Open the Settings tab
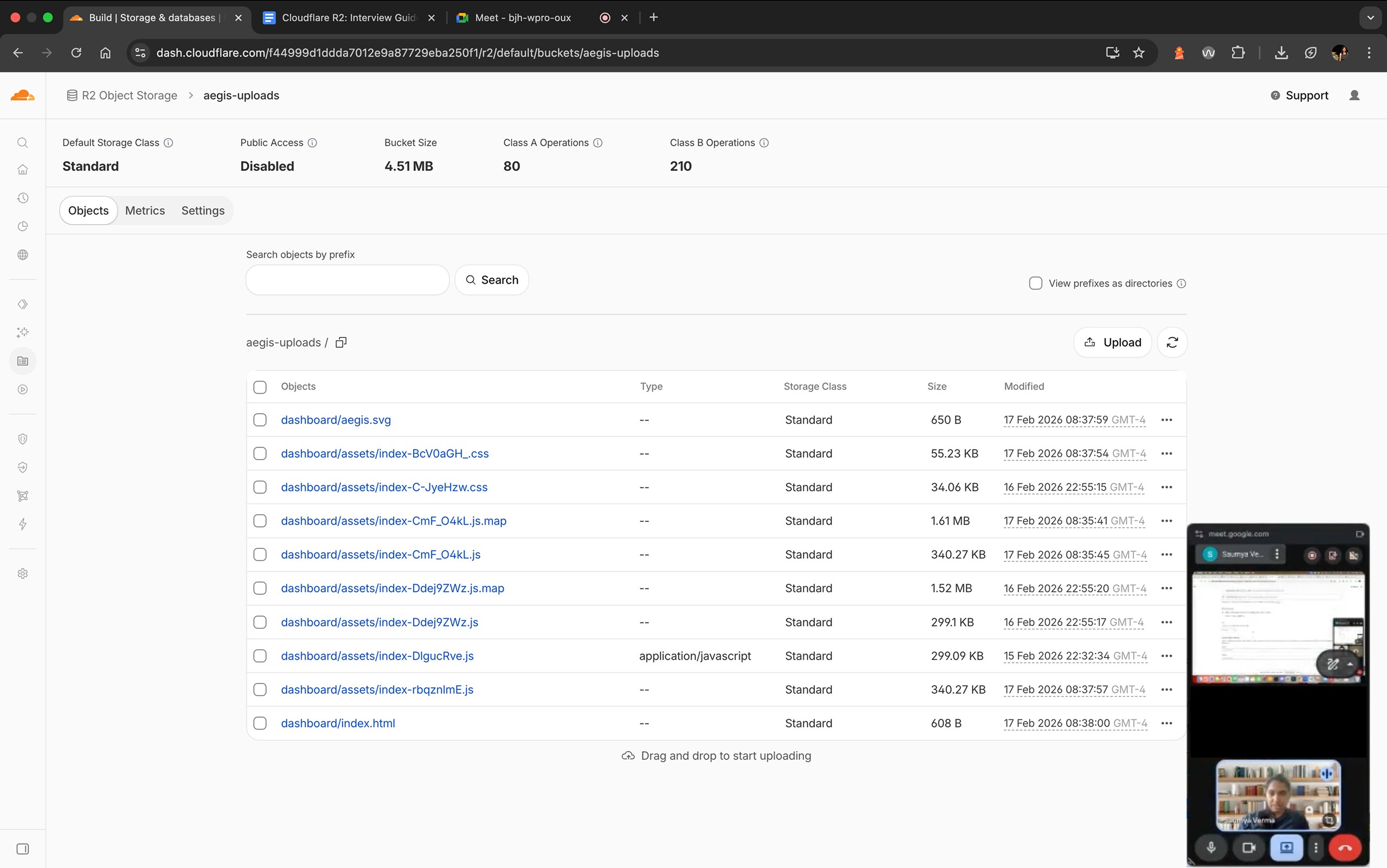The height and width of the screenshot is (868, 1387). pos(203,211)
